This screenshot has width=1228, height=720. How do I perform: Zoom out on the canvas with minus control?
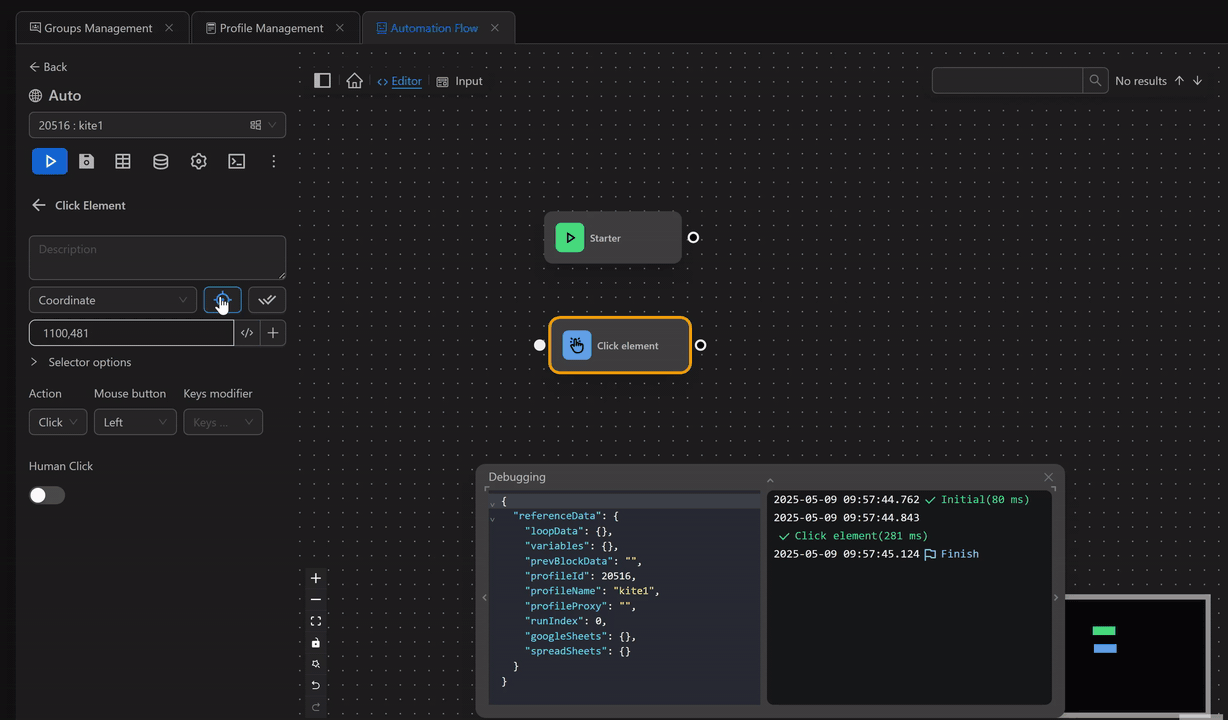click(316, 599)
